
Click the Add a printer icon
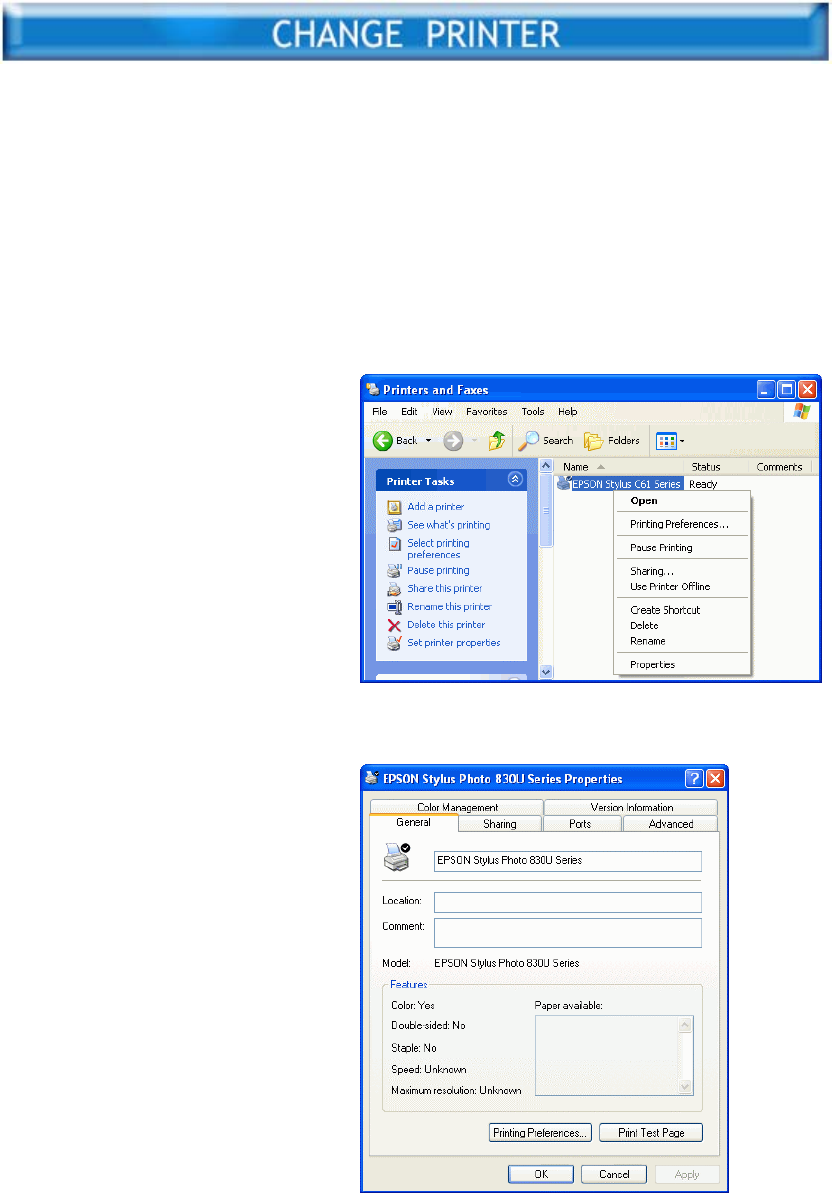[394, 507]
